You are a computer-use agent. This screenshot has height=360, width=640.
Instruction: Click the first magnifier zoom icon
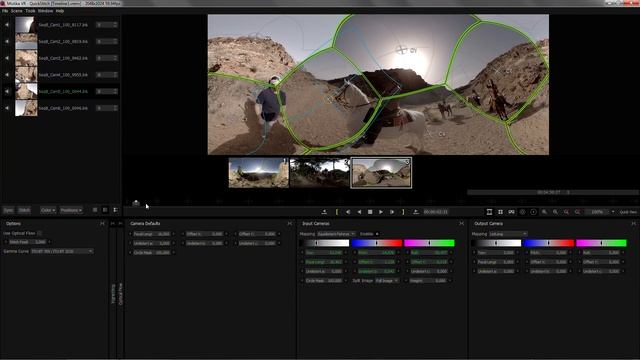coord(544,212)
